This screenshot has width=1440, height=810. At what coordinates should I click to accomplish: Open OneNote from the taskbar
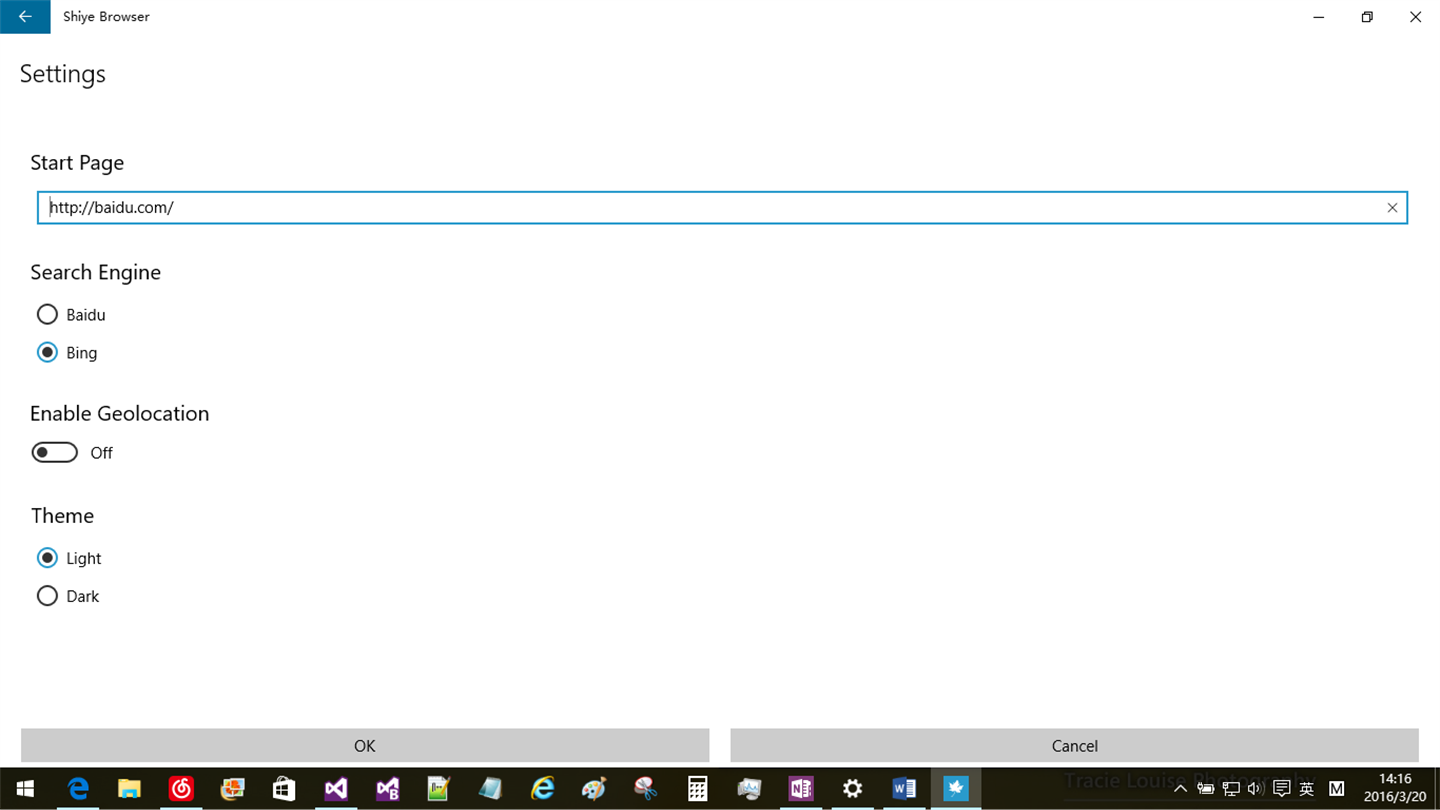tap(801, 789)
